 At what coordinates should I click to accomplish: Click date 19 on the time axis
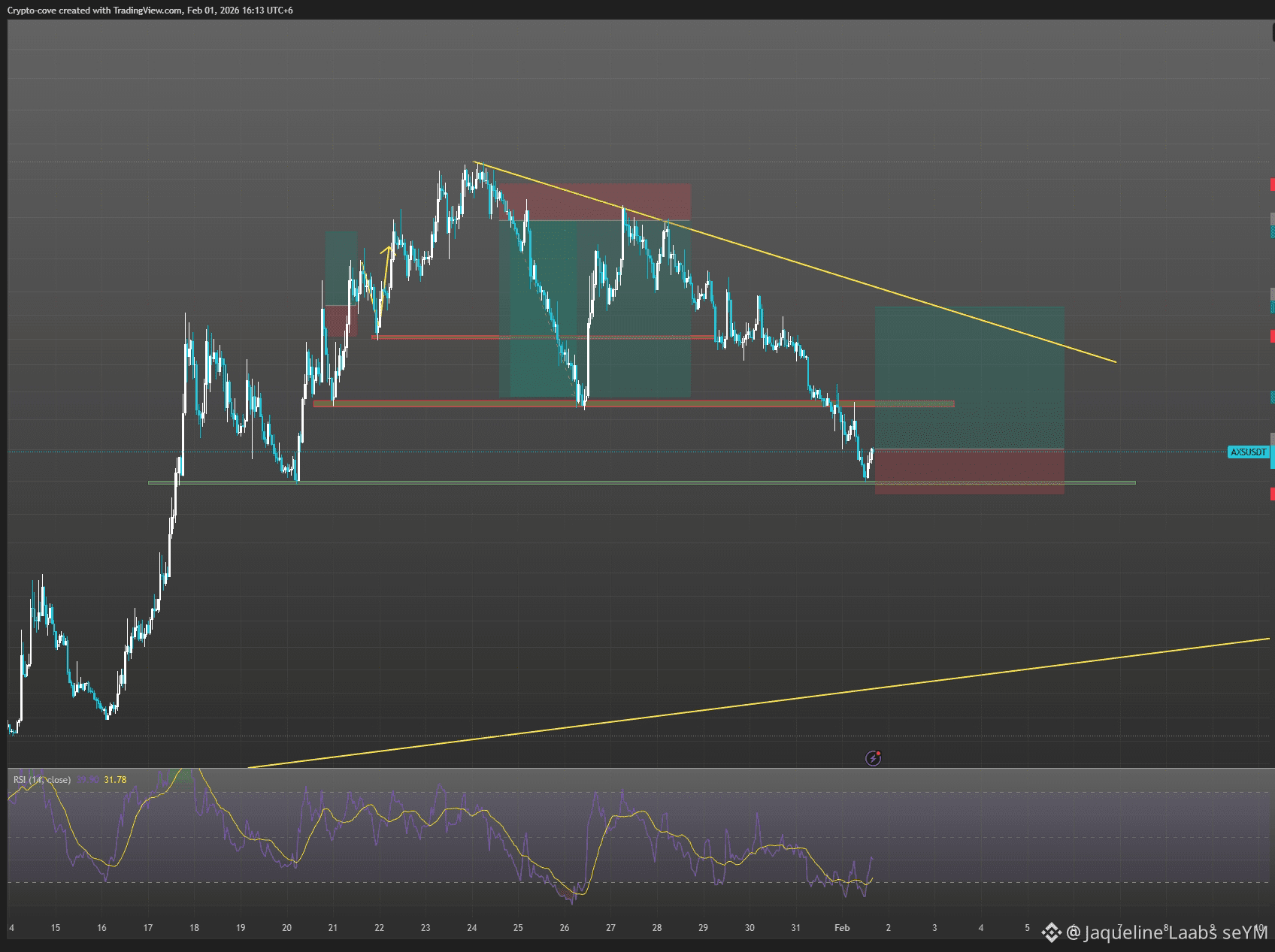click(x=241, y=928)
